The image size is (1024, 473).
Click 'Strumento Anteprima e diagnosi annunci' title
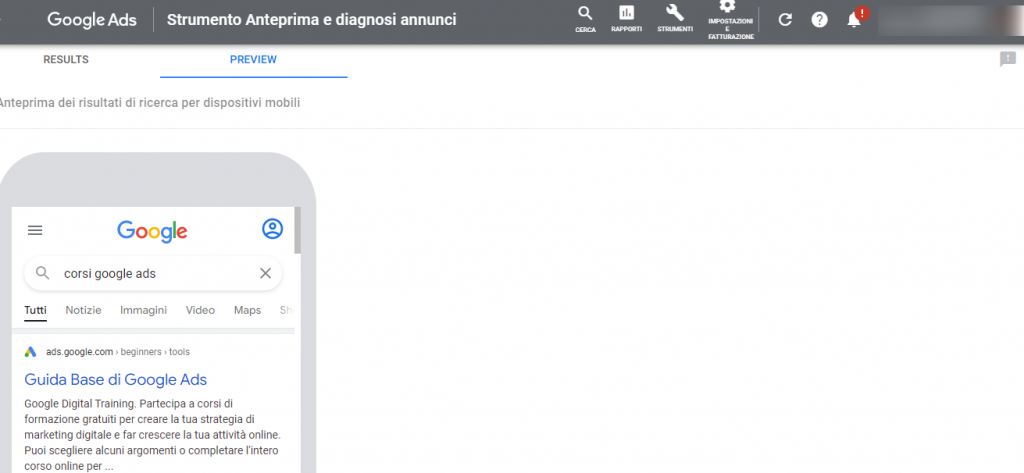pos(312,20)
